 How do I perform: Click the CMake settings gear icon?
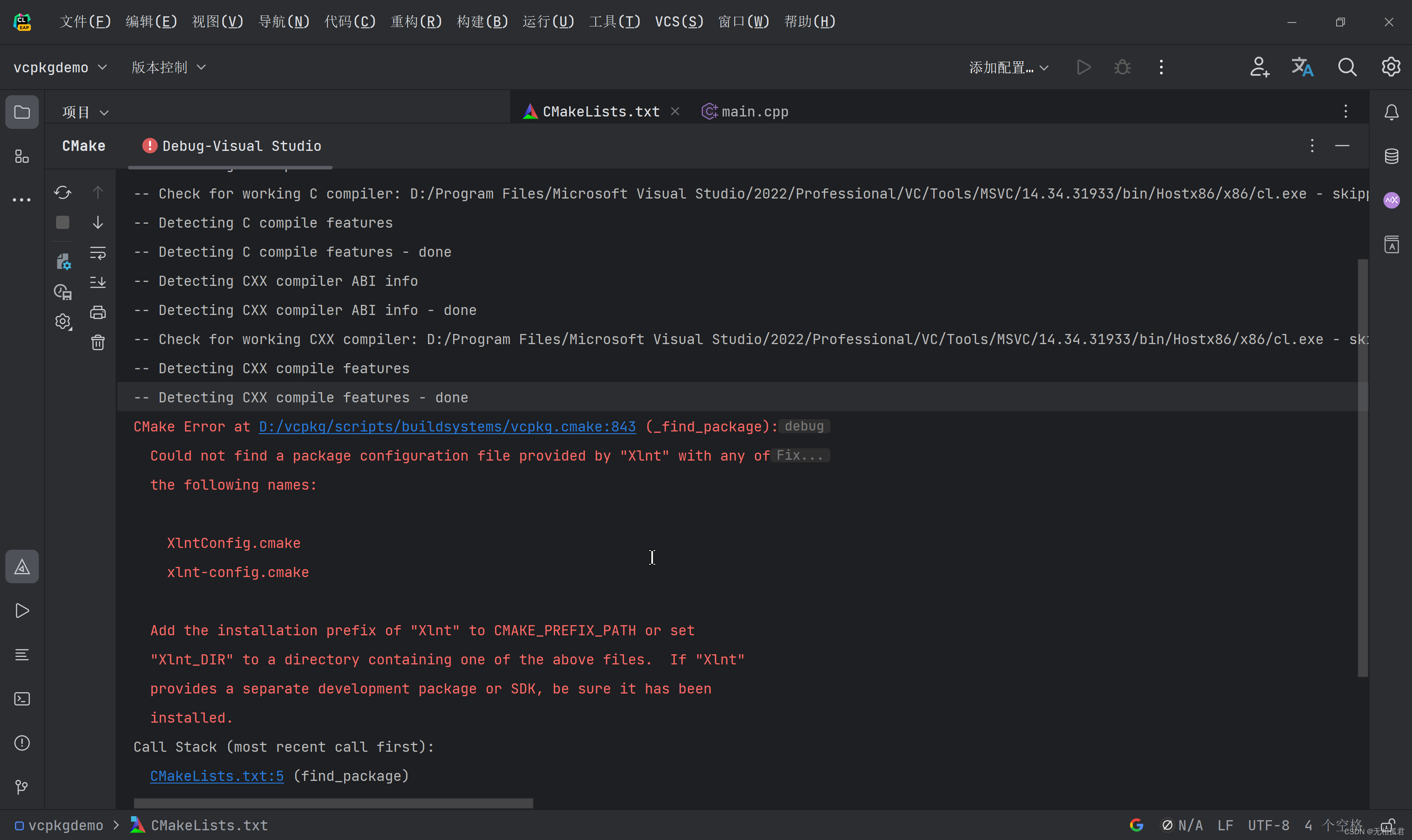pos(63,322)
